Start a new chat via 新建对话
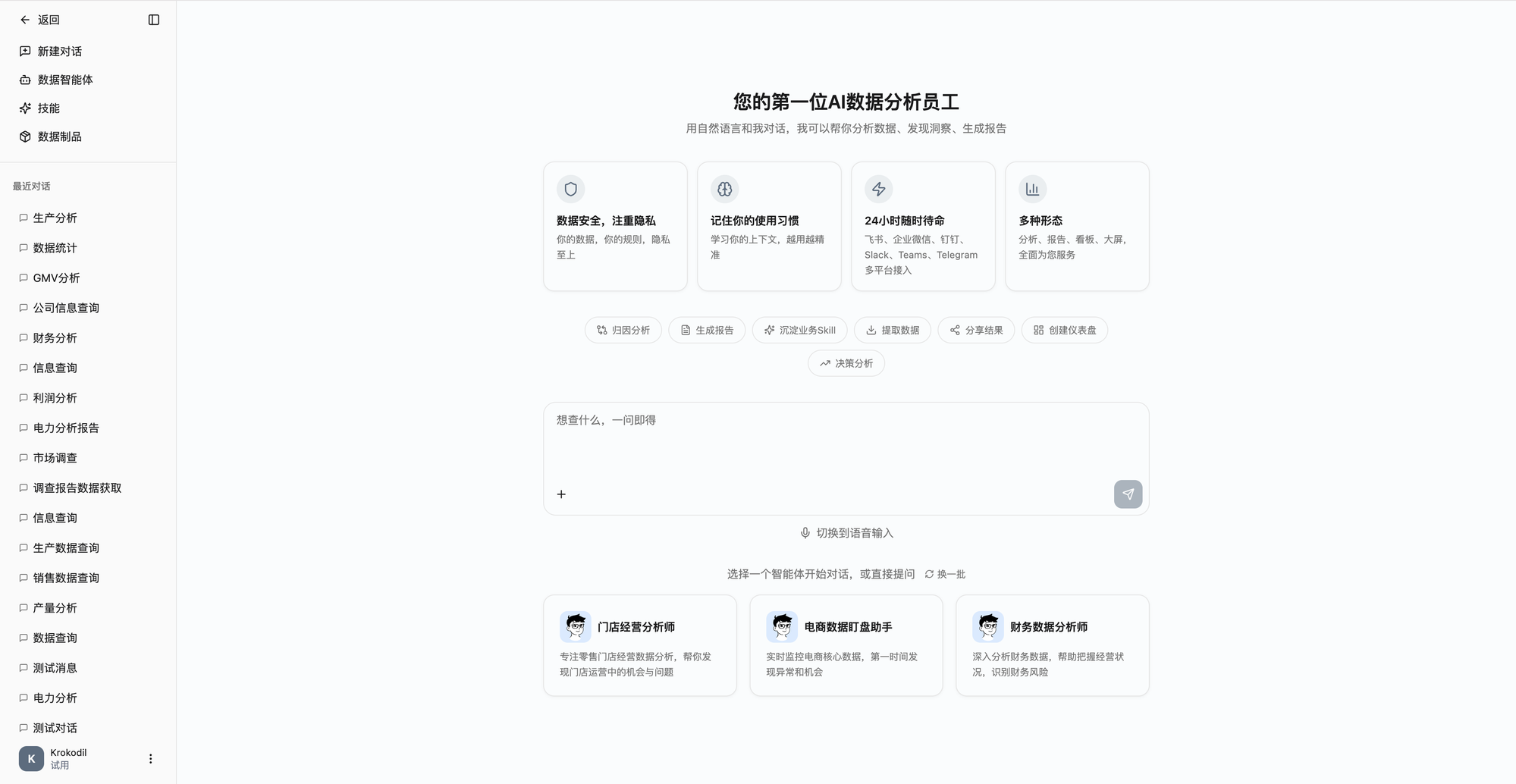 pos(59,52)
